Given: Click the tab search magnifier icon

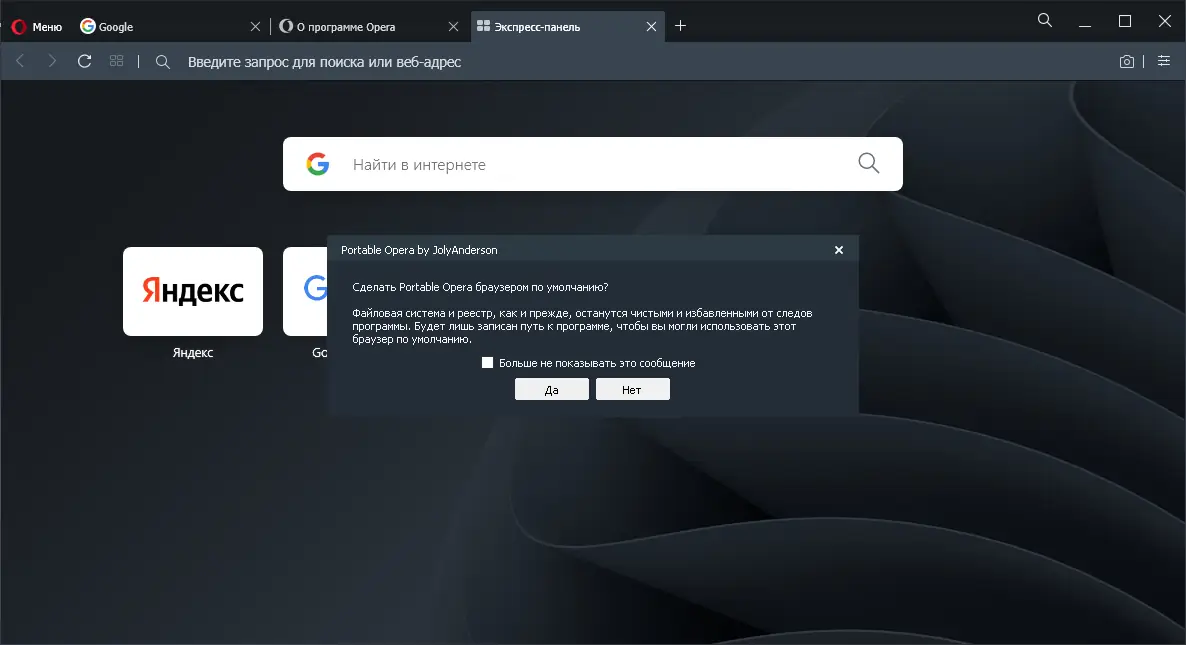Looking at the screenshot, I should pos(1045,20).
